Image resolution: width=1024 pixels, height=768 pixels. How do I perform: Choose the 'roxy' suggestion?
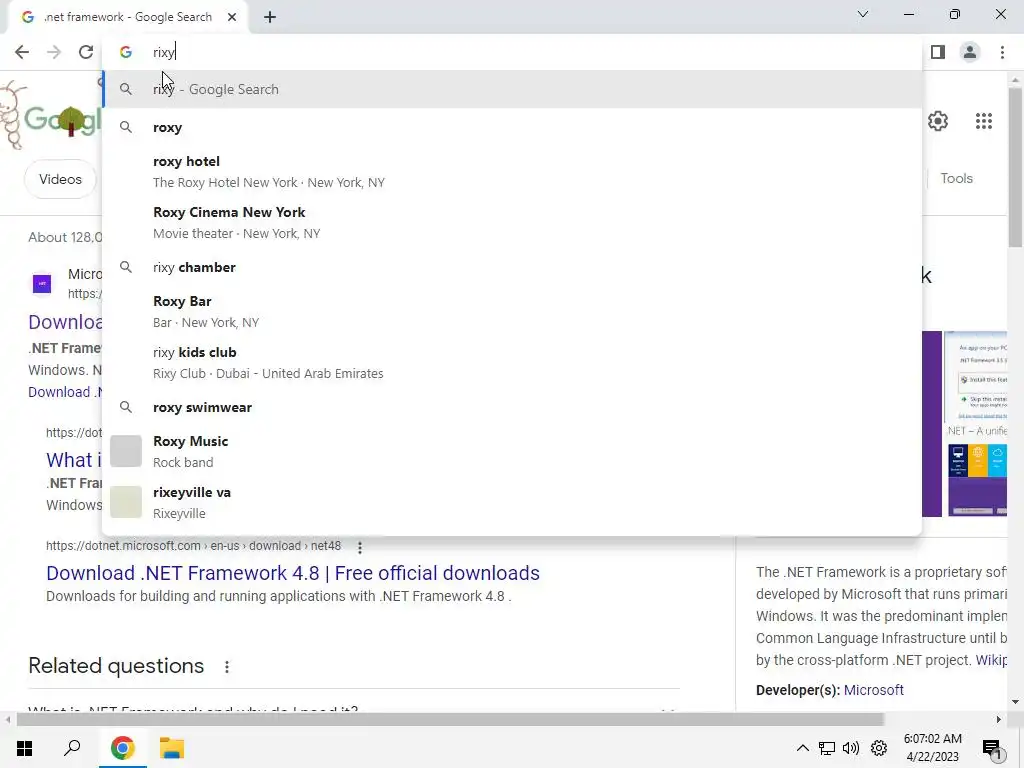513,127
